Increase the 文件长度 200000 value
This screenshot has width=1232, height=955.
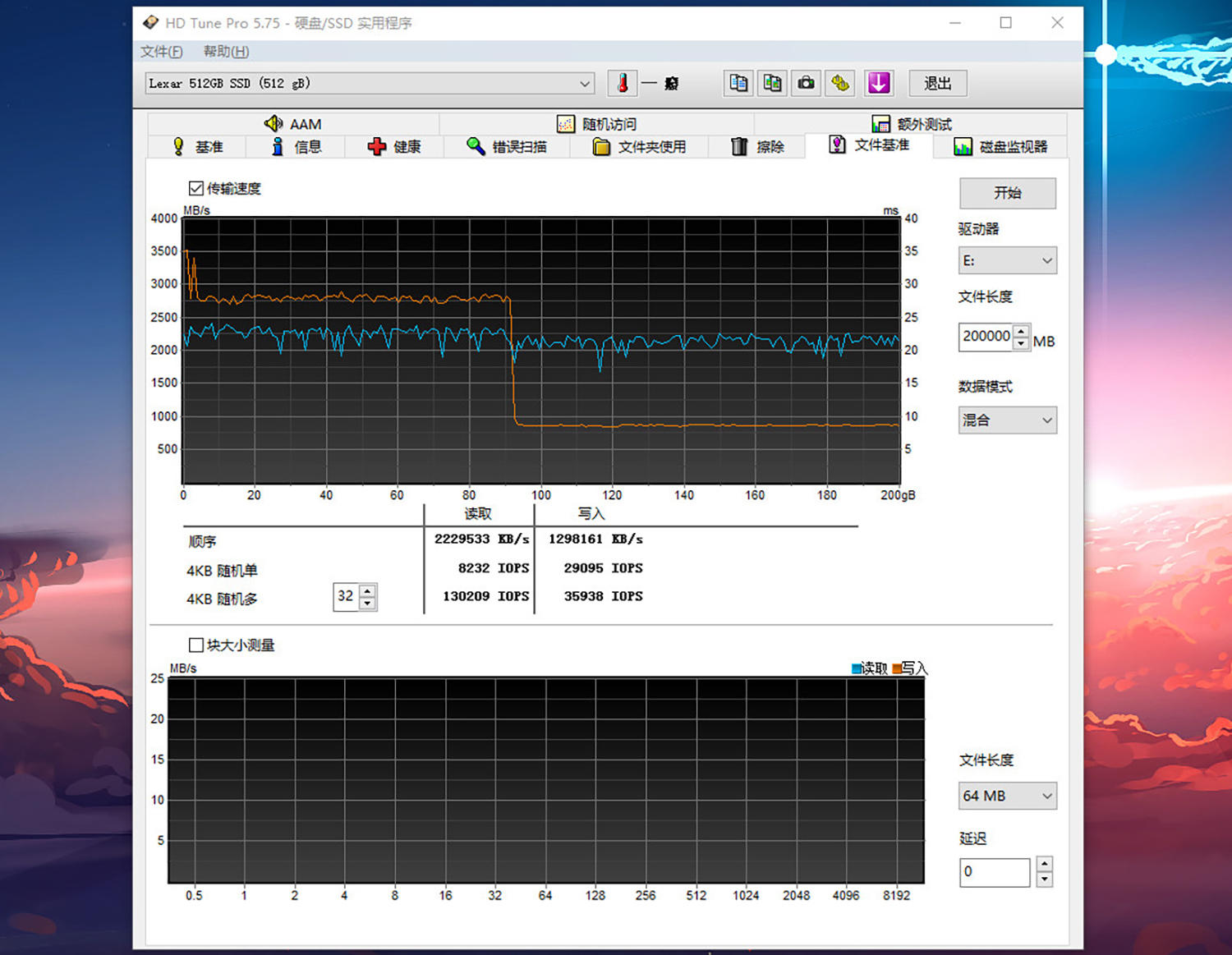click(x=1021, y=331)
